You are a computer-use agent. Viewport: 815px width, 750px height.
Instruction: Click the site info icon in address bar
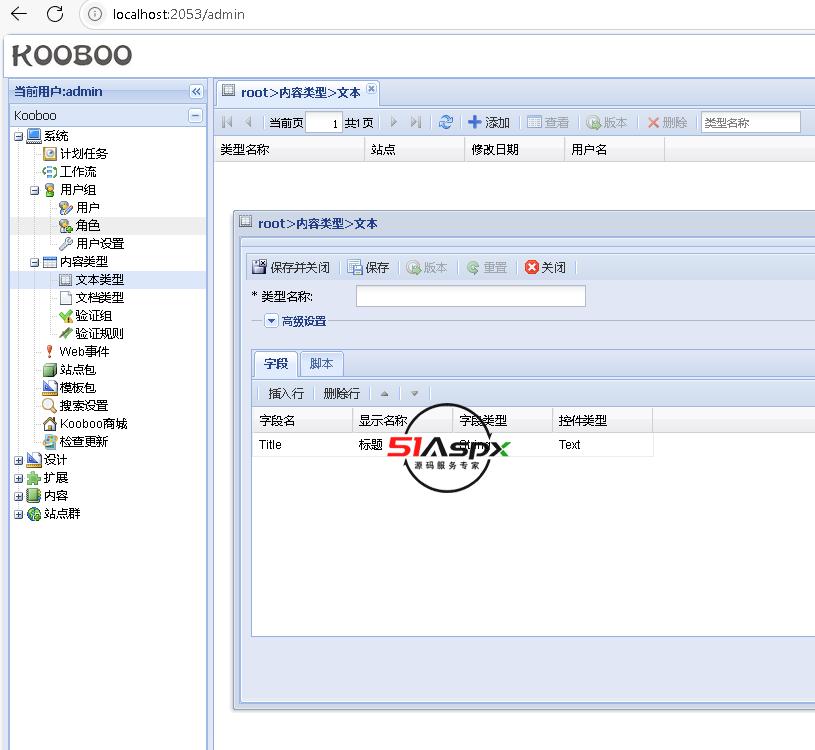pos(95,14)
